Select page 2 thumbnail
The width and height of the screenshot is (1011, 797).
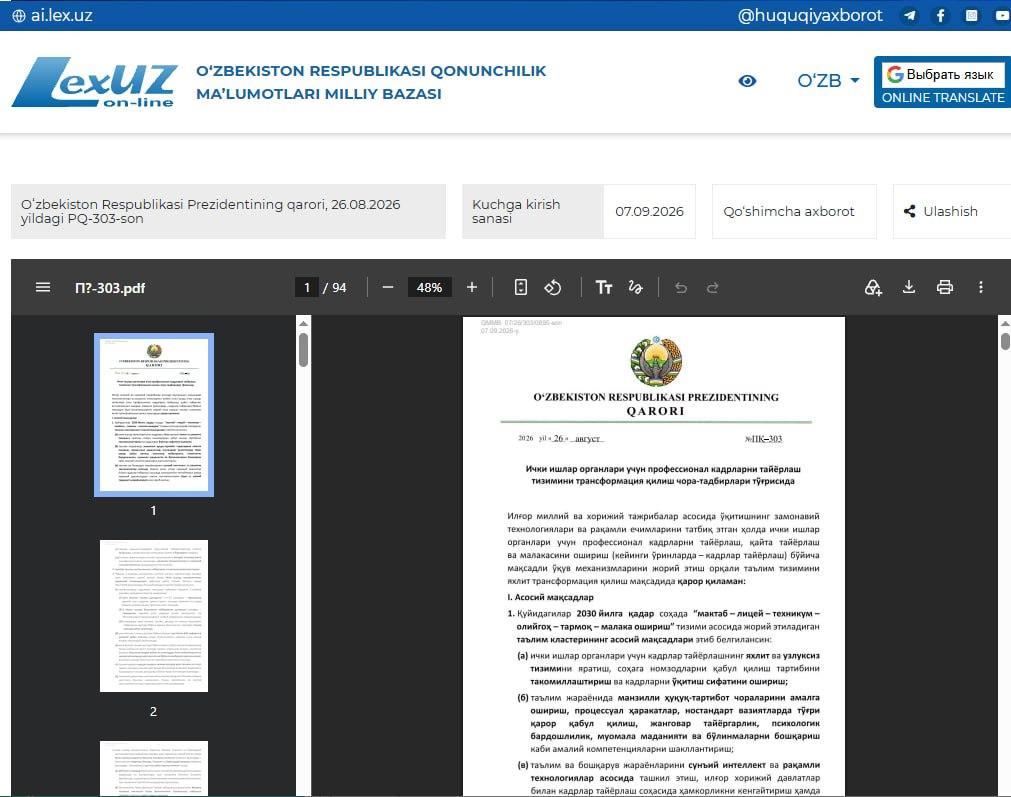(154, 616)
